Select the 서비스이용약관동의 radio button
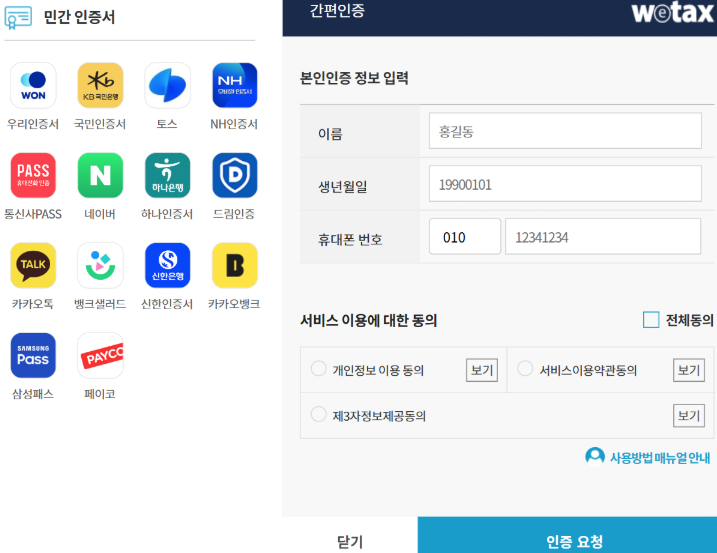This screenshot has width=717, height=553. 525,368
